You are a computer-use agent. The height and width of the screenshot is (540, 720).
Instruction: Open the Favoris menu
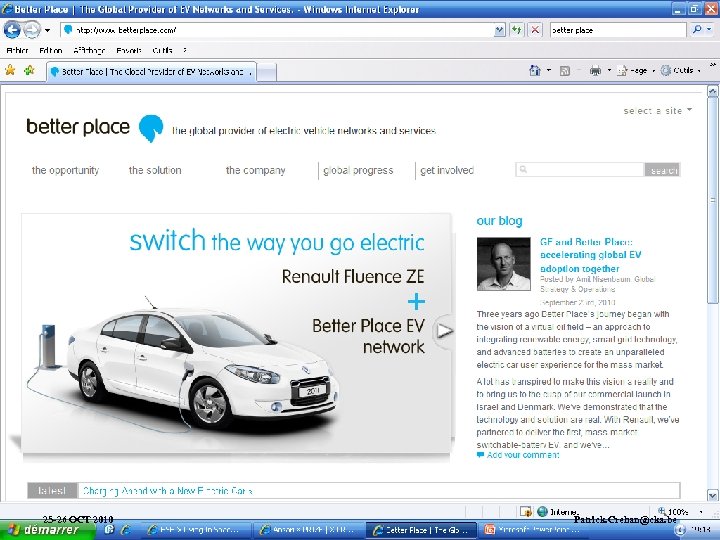(129, 51)
